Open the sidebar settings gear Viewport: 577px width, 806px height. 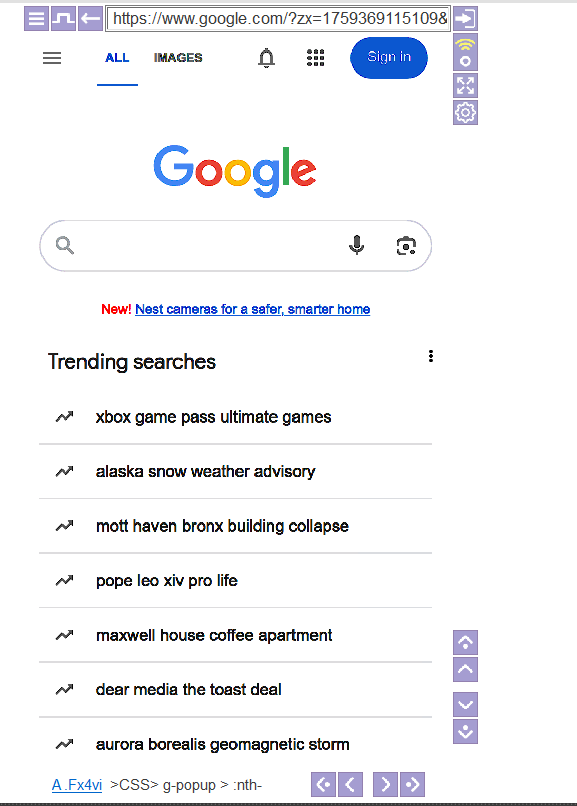click(x=465, y=112)
